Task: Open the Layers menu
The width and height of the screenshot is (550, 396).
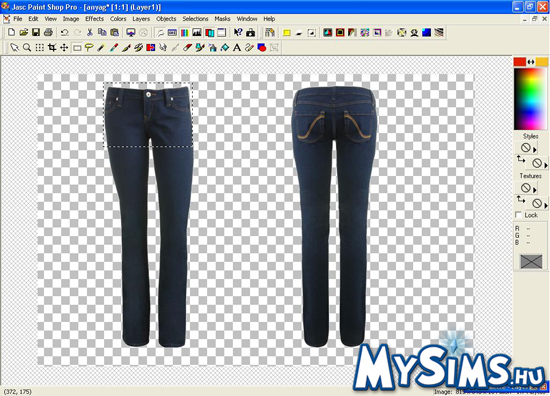Action: [141, 19]
